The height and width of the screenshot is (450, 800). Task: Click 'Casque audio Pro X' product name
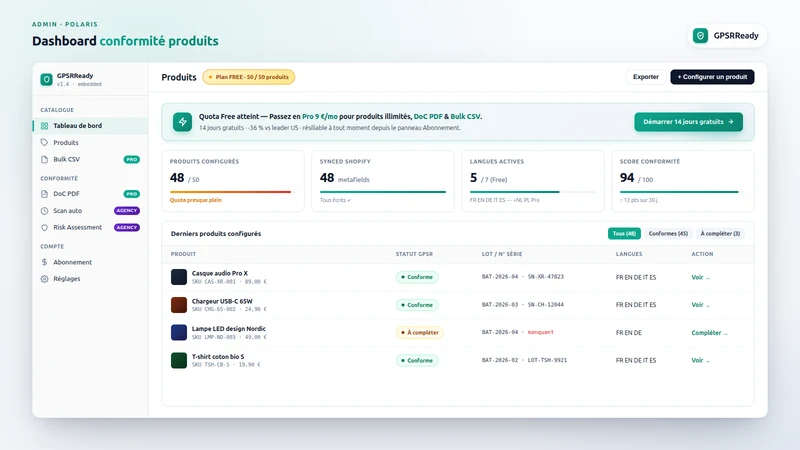tap(219, 273)
